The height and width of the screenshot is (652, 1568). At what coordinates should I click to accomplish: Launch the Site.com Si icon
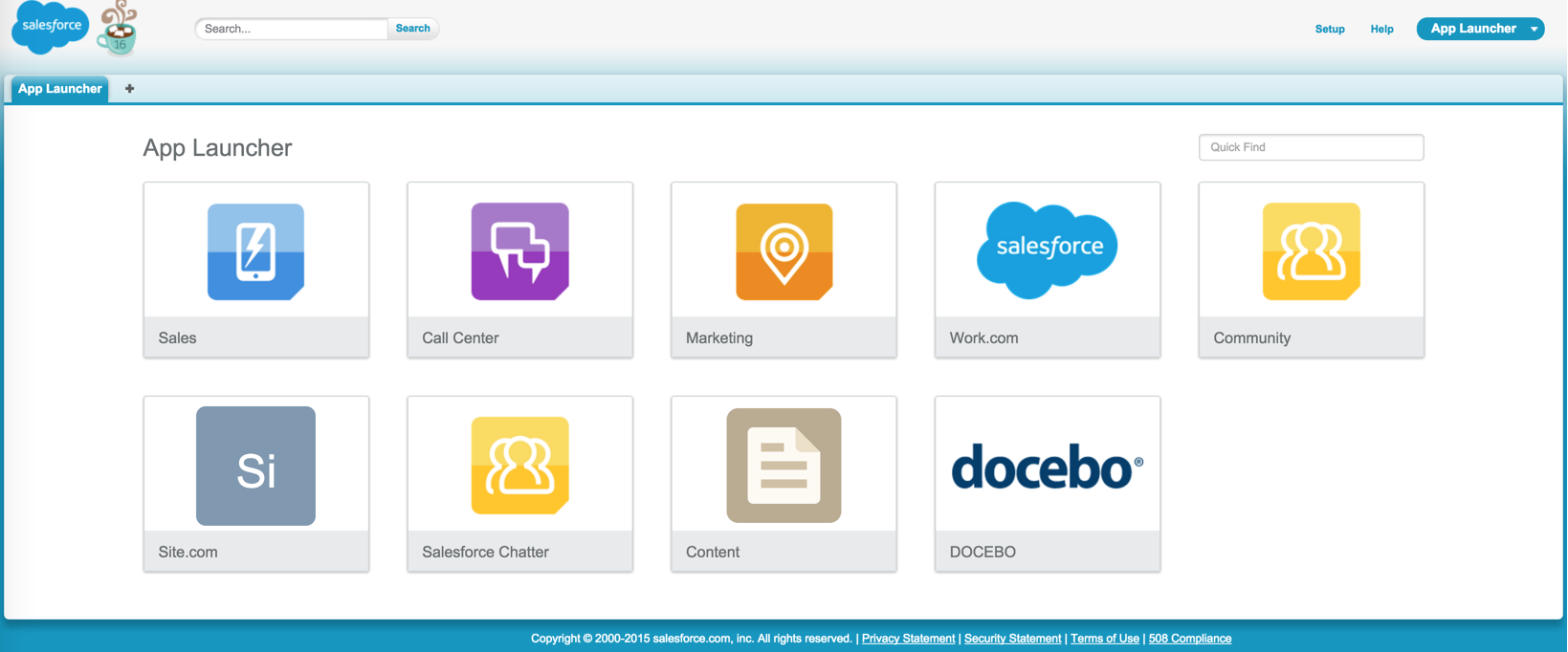click(255, 466)
